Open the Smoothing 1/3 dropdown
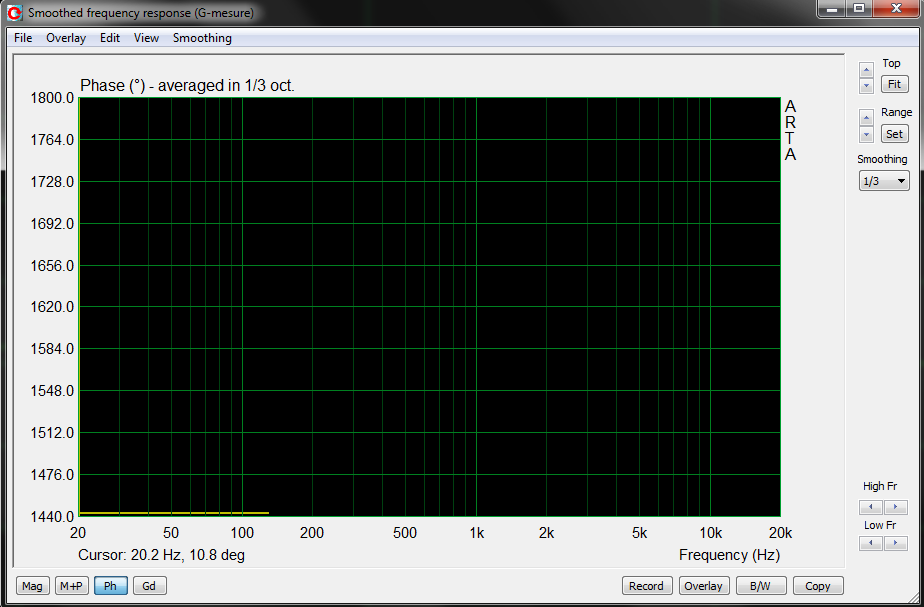The height and width of the screenshot is (607, 924). point(884,181)
